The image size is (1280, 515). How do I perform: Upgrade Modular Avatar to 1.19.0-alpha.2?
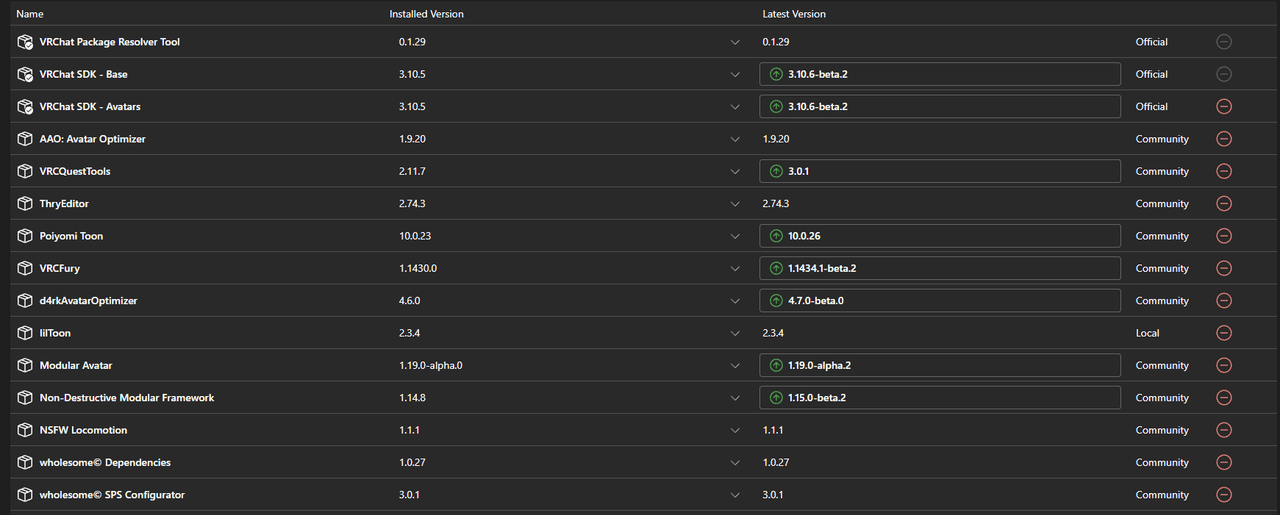click(940, 365)
